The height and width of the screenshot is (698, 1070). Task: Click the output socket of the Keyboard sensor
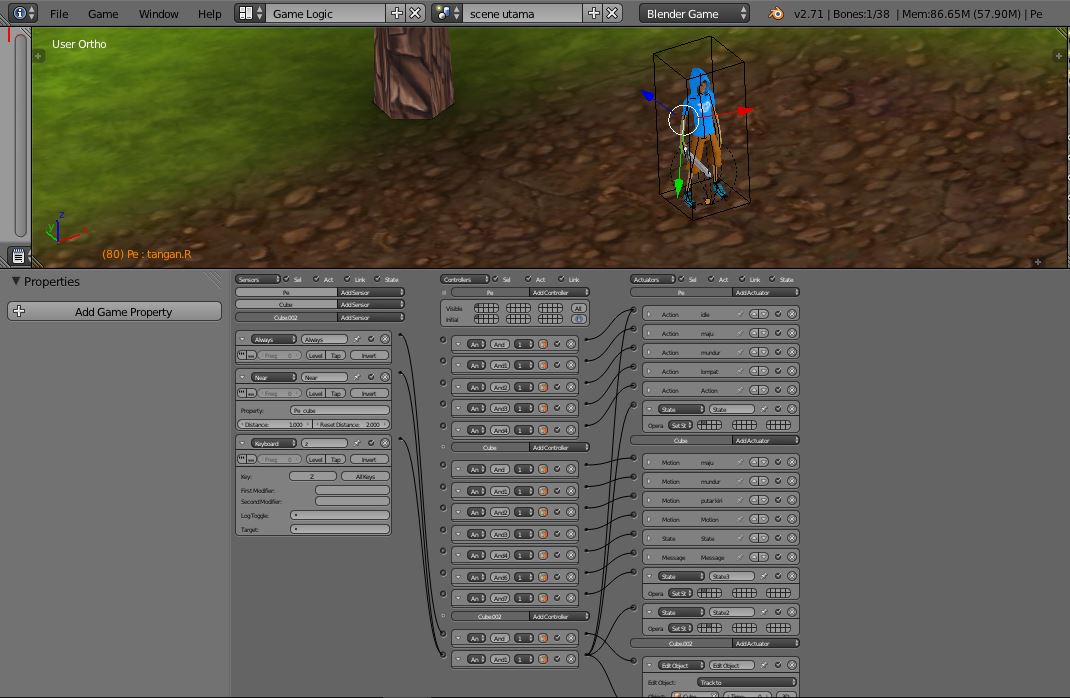click(400, 439)
